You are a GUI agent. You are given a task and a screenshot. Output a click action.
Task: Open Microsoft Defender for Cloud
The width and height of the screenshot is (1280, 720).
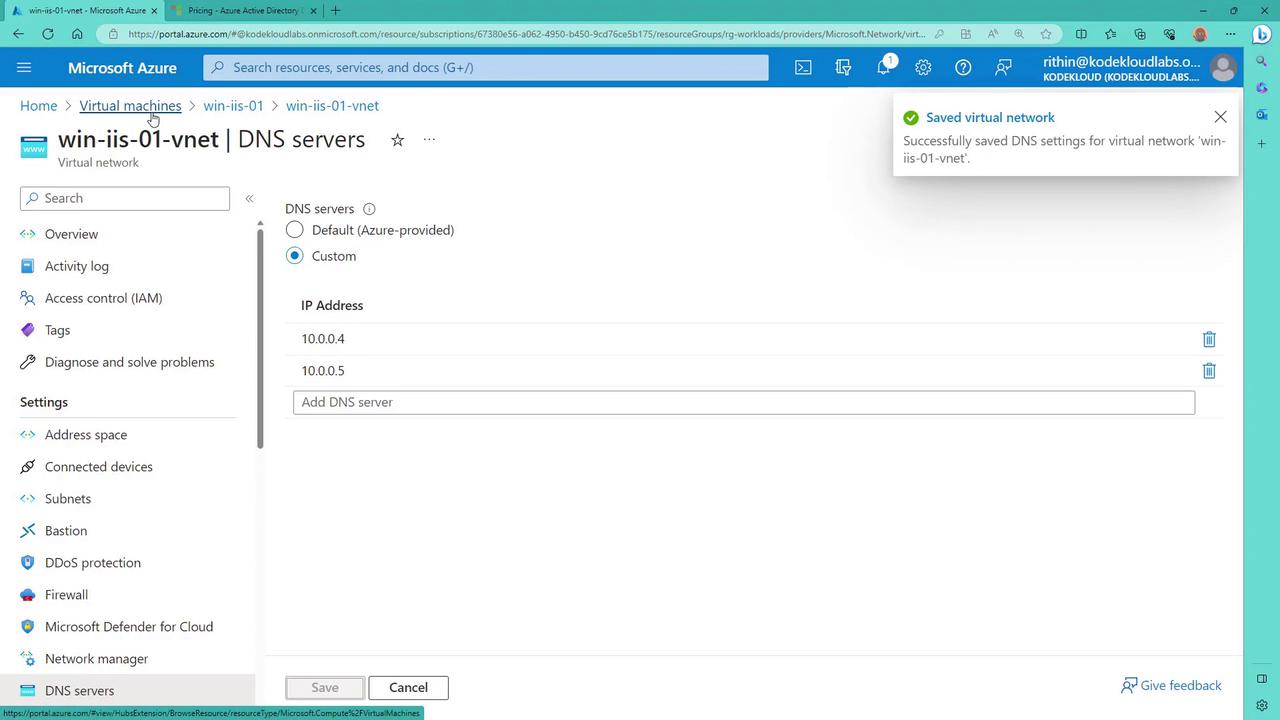coord(127,627)
